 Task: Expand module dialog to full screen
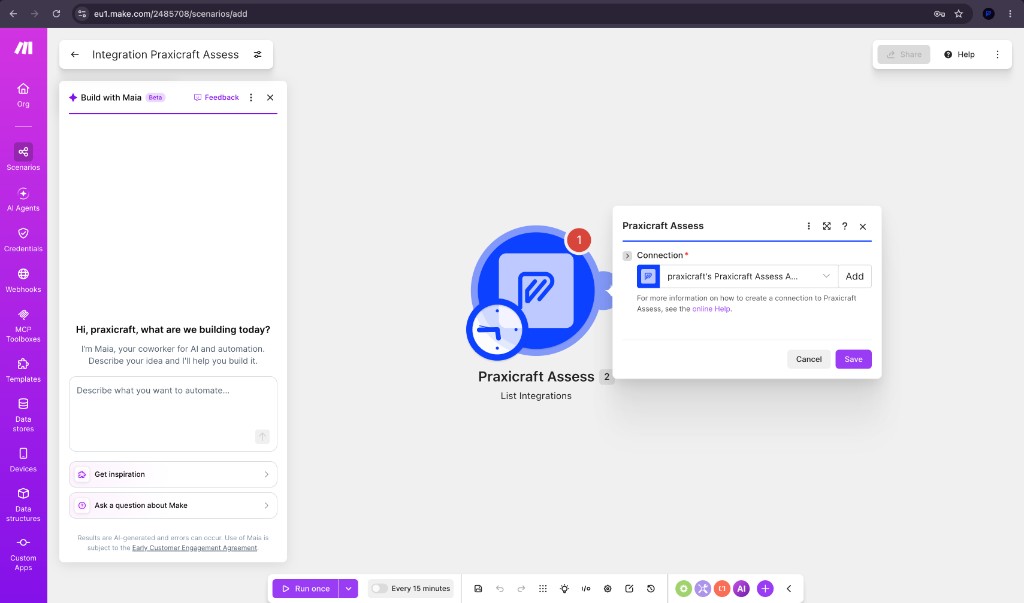pos(827,226)
